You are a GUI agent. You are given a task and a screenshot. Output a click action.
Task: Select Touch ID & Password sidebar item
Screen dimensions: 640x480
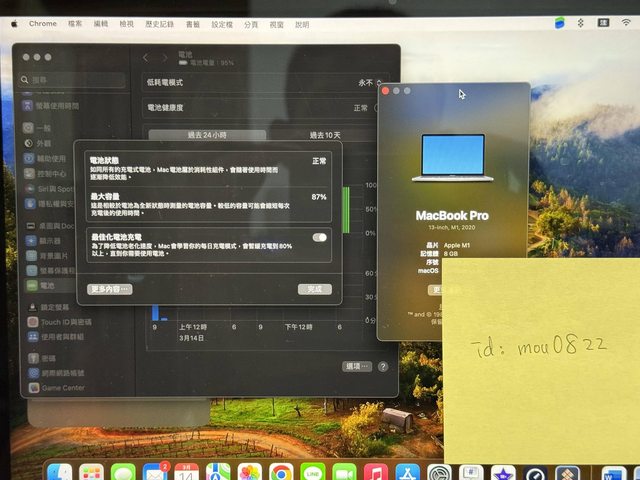(59, 322)
